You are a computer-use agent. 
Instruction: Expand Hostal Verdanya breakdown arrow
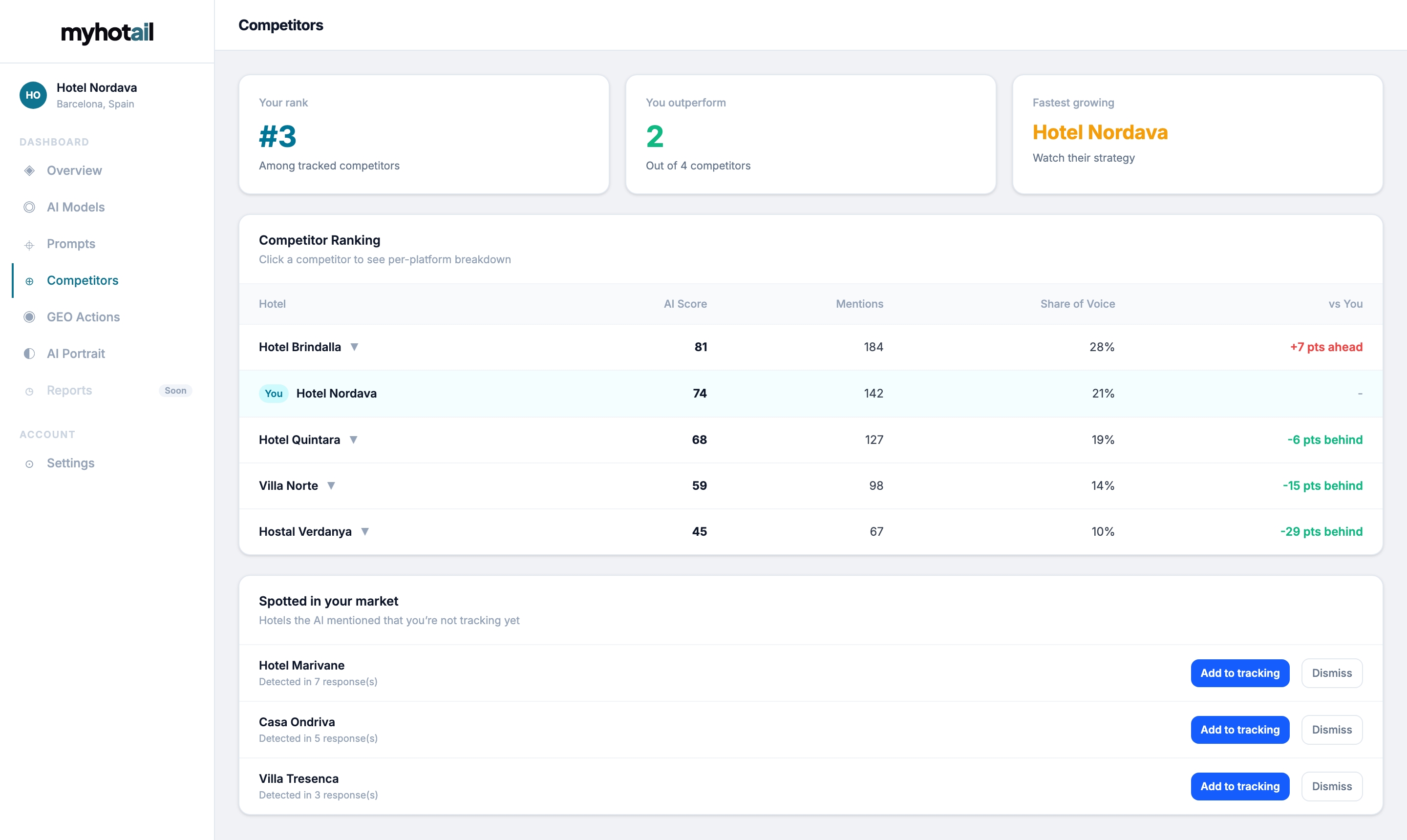[364, 531]
